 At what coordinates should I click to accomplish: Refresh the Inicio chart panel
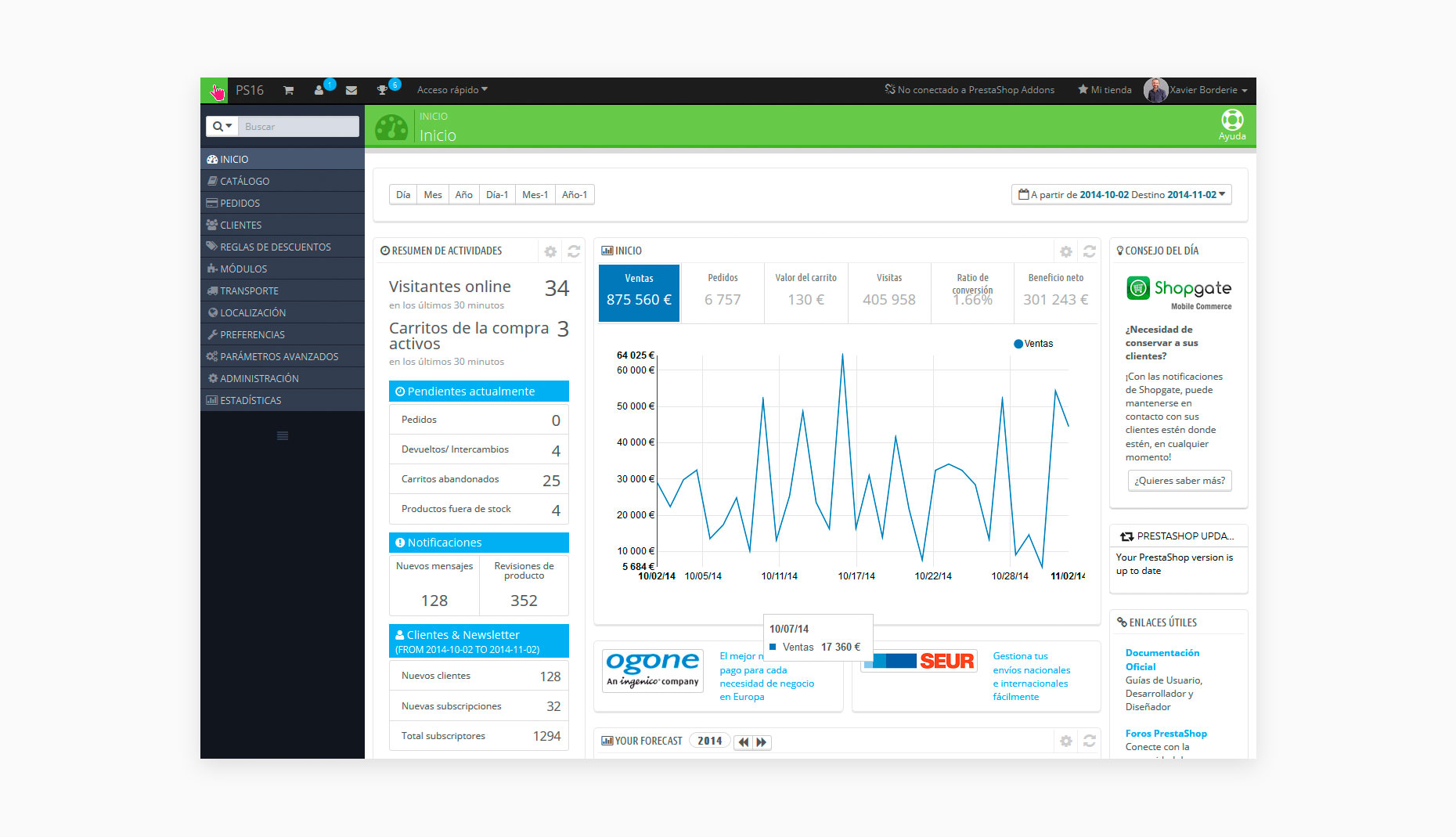(x=1090, y=251)
